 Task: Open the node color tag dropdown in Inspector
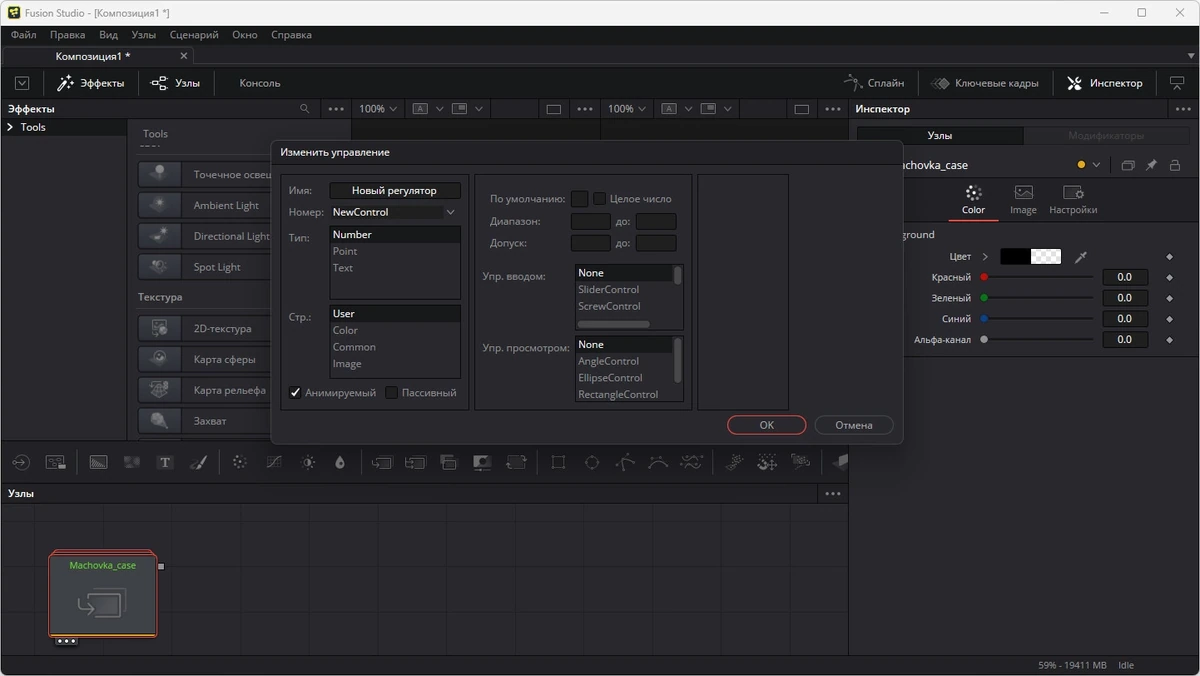[x=1097, y=165]
